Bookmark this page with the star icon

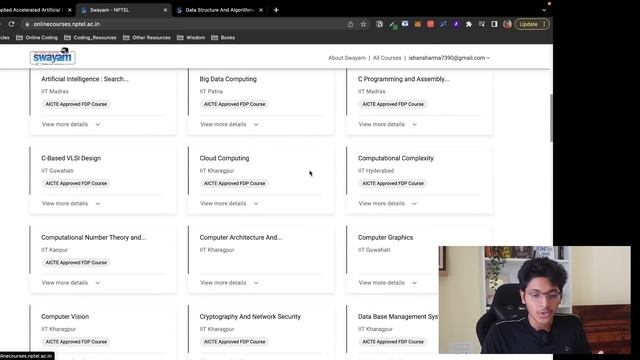[x=363, y=24]
